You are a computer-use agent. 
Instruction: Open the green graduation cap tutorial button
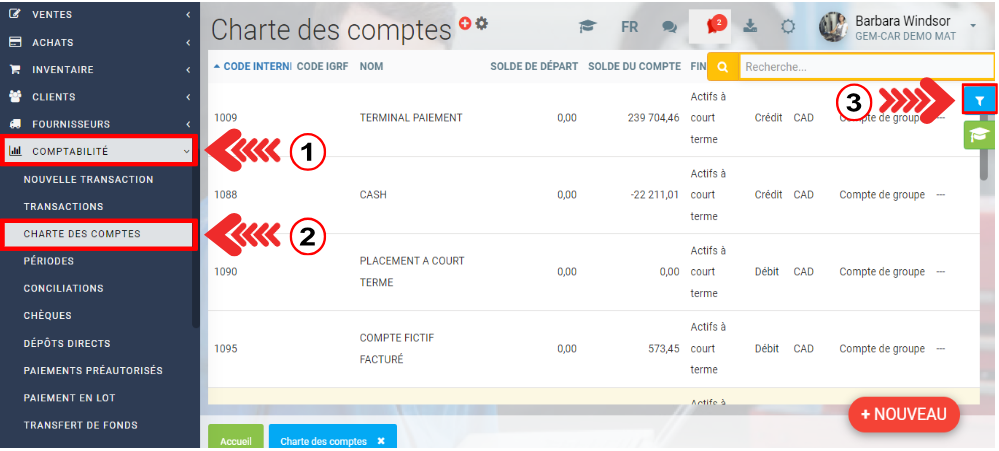979,135
